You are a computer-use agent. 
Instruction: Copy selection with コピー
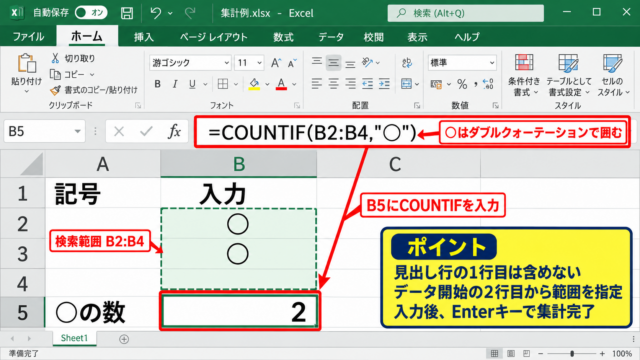point(67,75)
